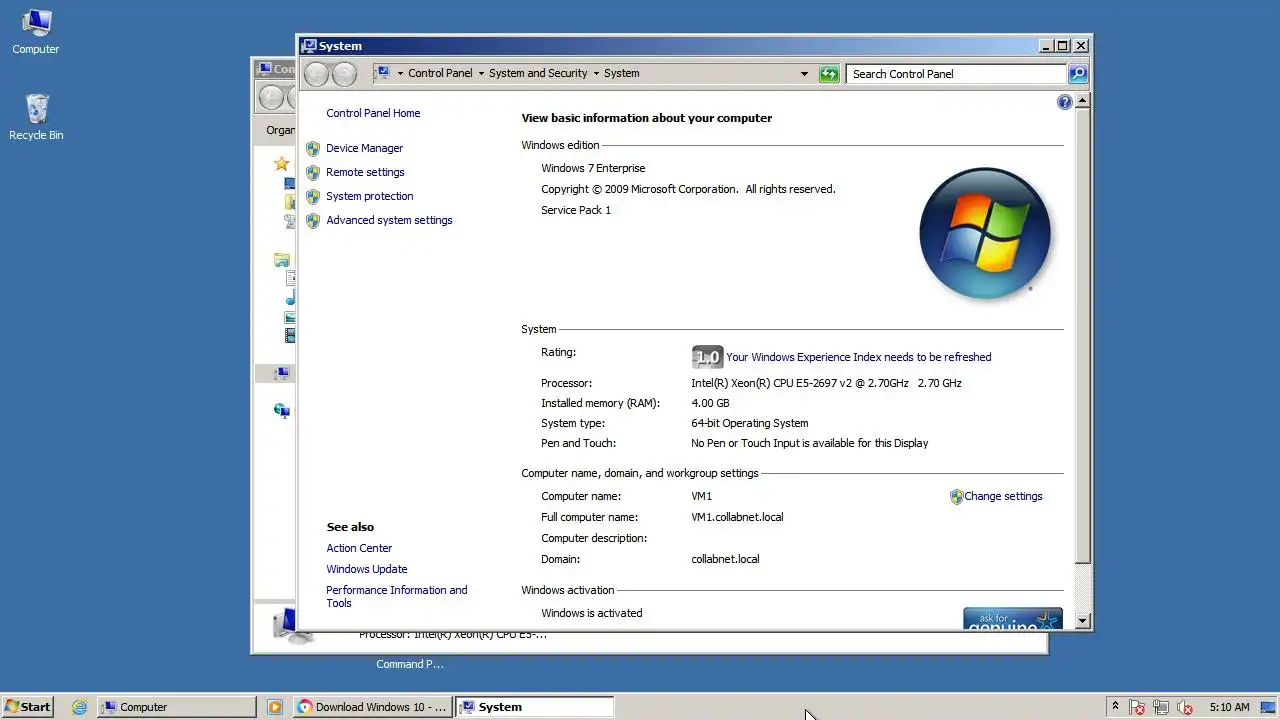Click Back button in background Computer window
Image resolution: width=1280 pixels, height=720 pixels.
click(x=272, y=97)
